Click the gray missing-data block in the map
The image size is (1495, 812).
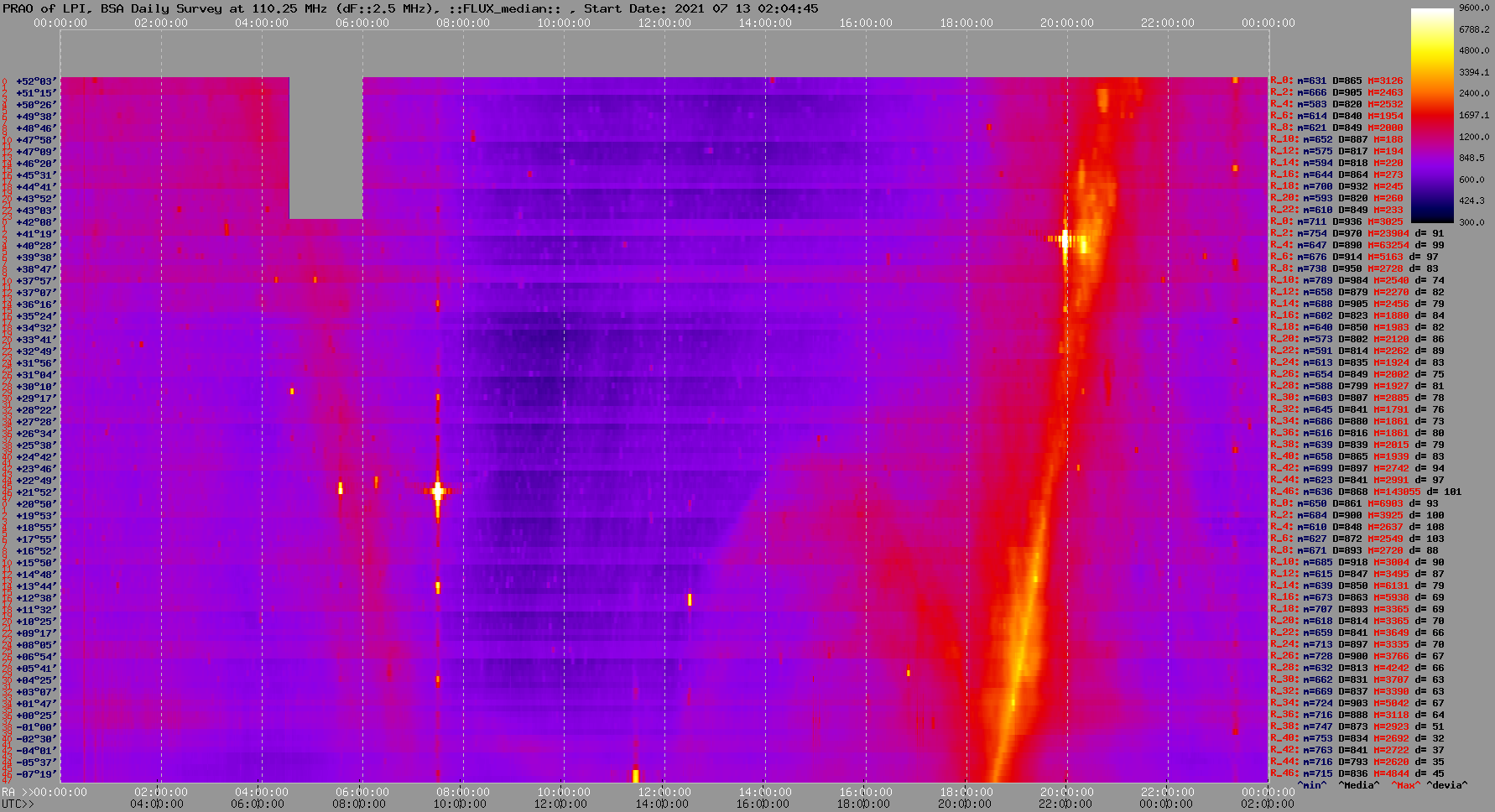click(326, 148)
